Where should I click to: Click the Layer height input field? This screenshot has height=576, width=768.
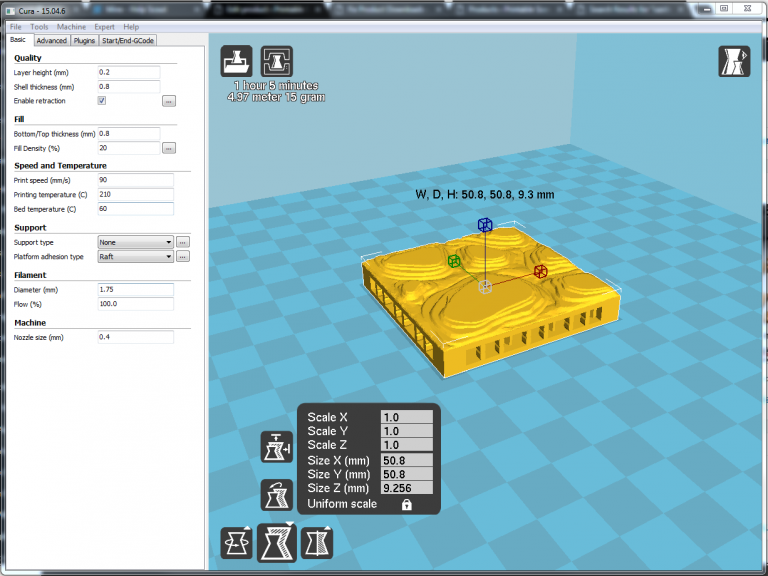click(128, 73)
